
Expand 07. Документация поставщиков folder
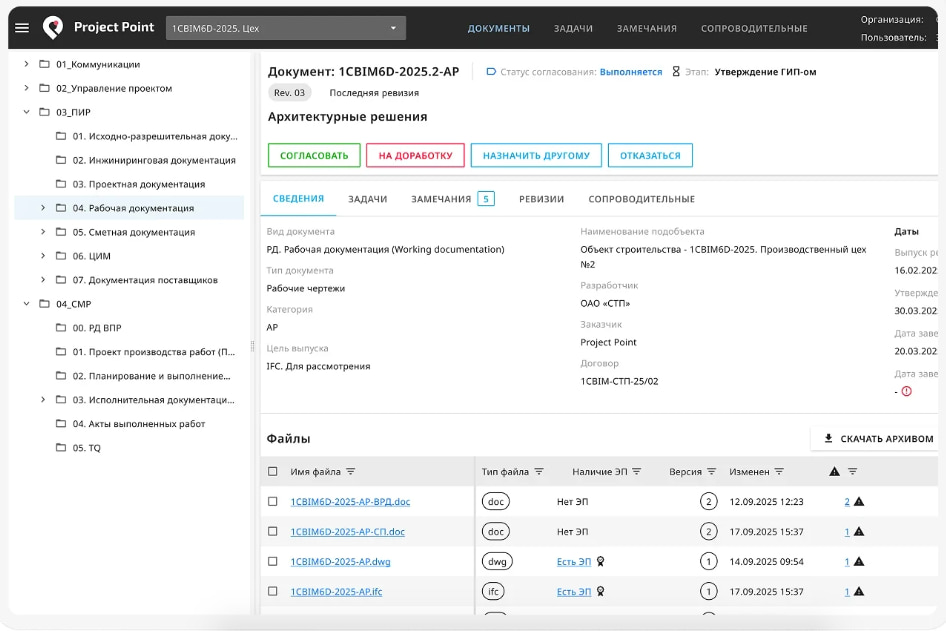(43, 280)
